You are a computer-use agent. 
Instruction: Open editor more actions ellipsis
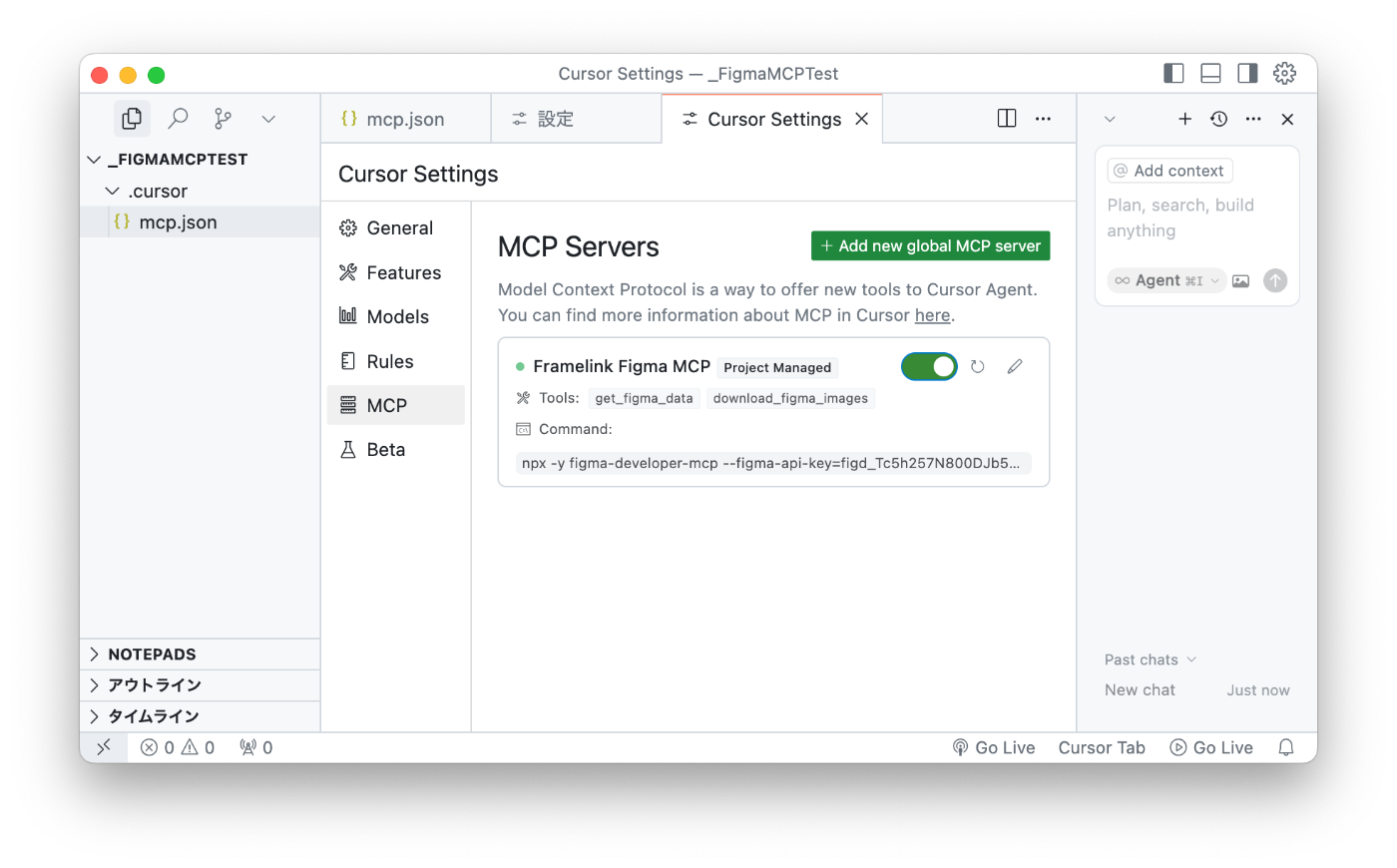(x=1043, y=119)
